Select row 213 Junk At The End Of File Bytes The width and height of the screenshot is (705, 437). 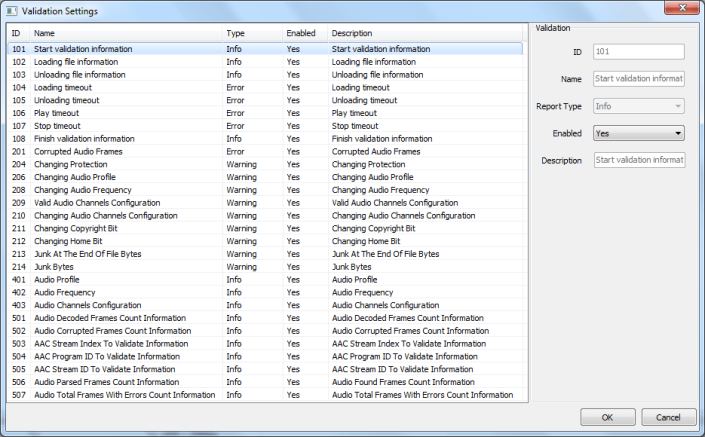pyautogui.click(x=265, y=254)
